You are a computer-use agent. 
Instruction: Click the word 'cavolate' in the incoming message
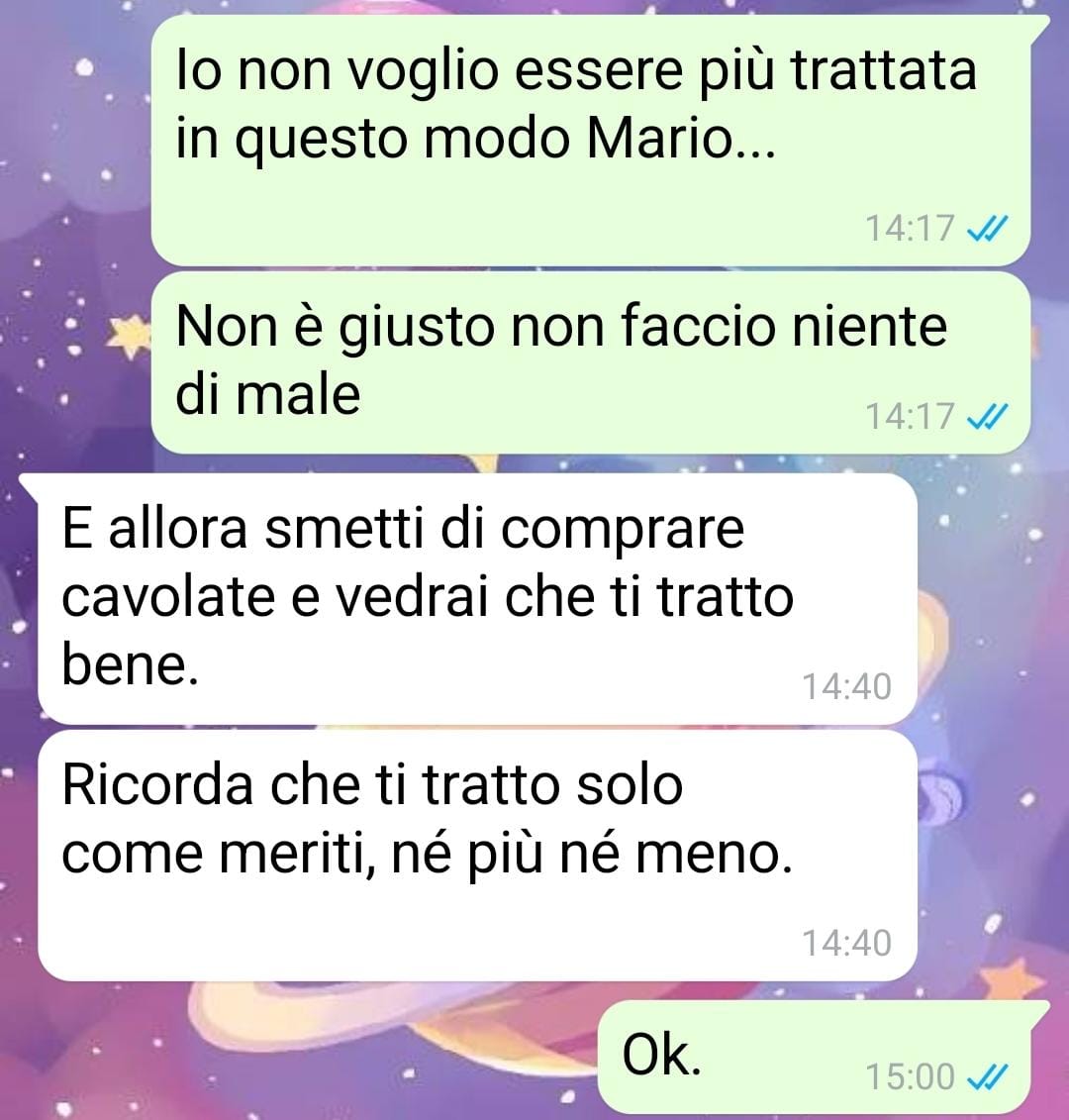[x=168, y=597]
